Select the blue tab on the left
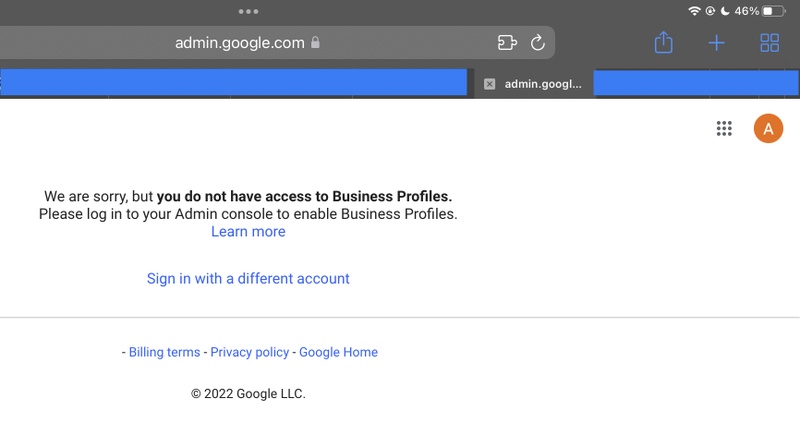The width and height of the screenshot is (800, 423). click(x=233, y=83)
